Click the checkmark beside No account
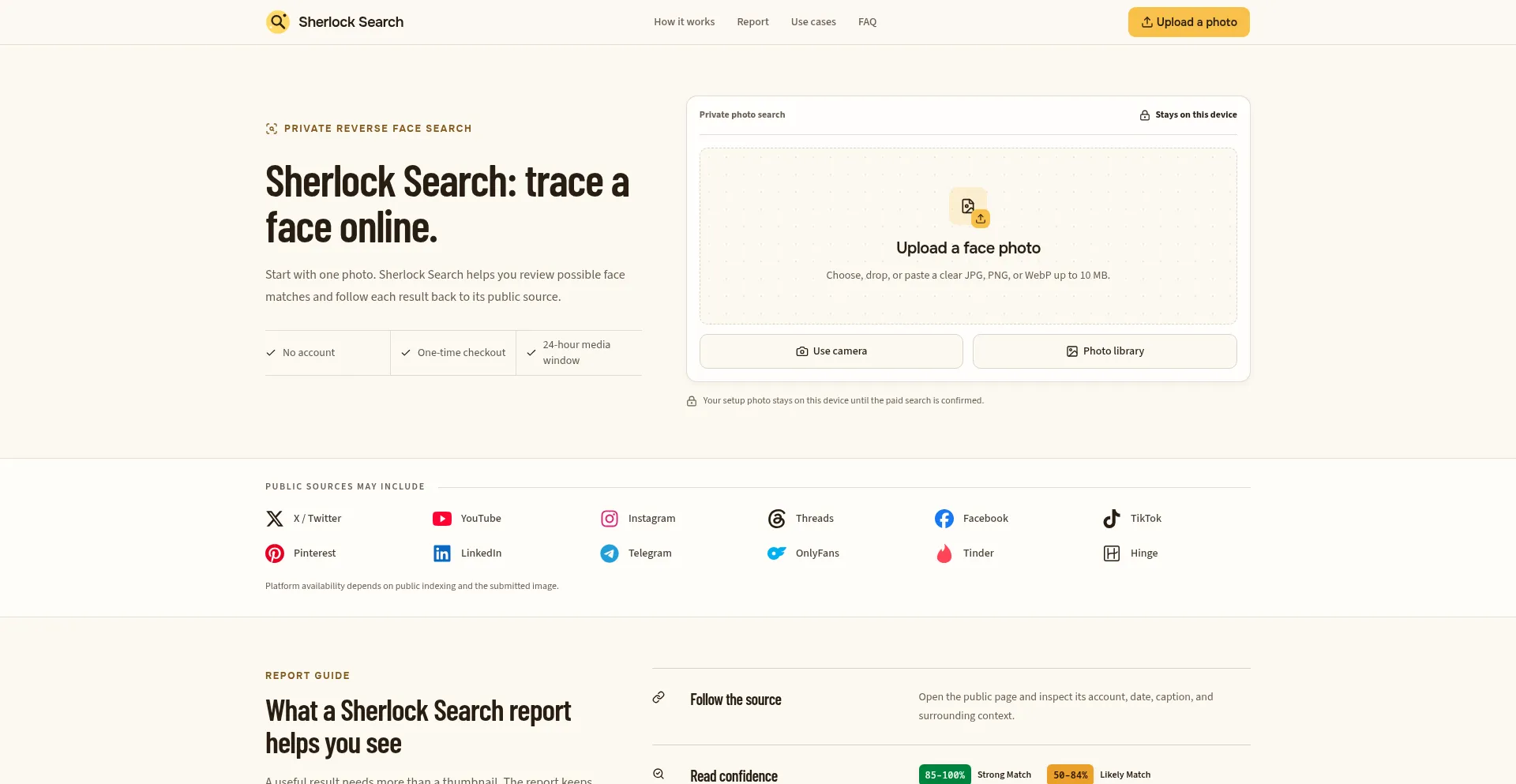1516x784 pixels. click(x=271, y=353)
